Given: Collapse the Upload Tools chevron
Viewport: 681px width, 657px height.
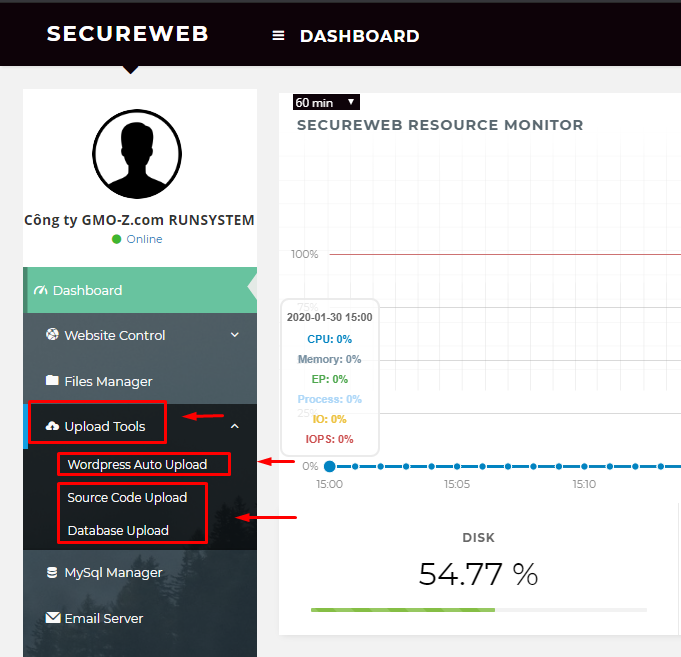Looking at the screenshot, I should coord(235,426).
